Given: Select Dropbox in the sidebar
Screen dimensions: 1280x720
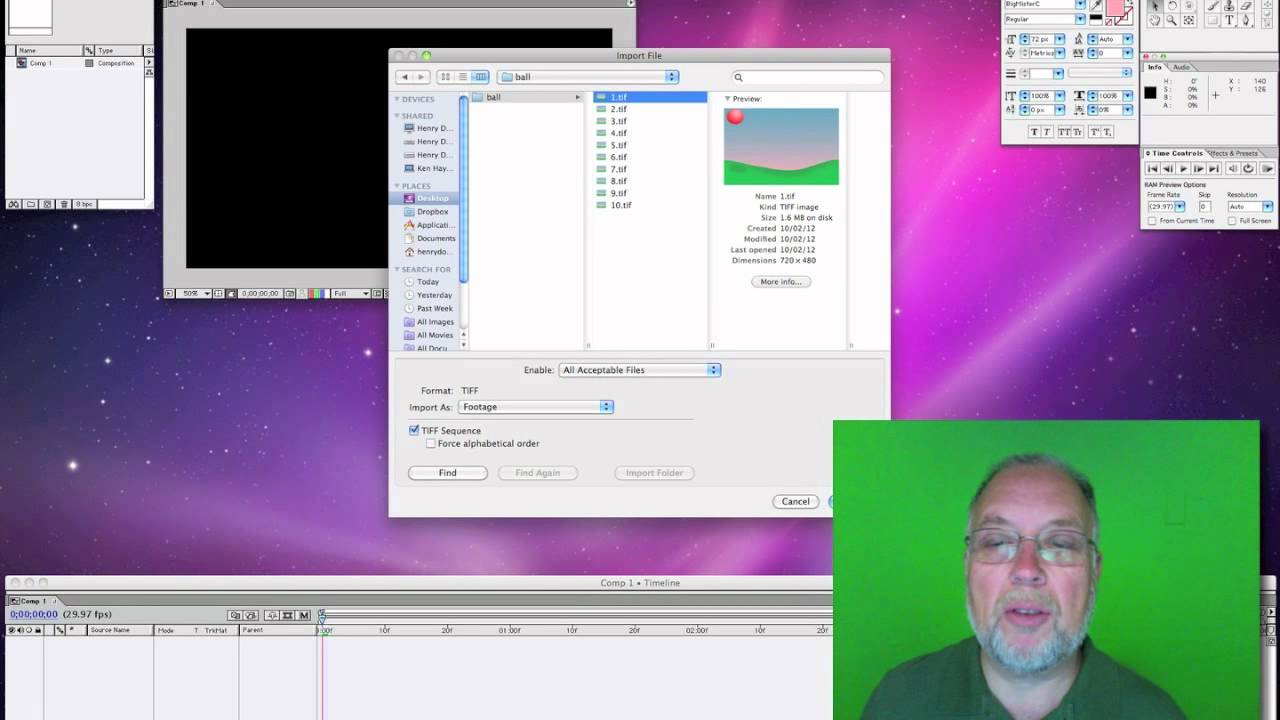Looking at the screenshot, I should pyautogui.click(x=432, y=212).
